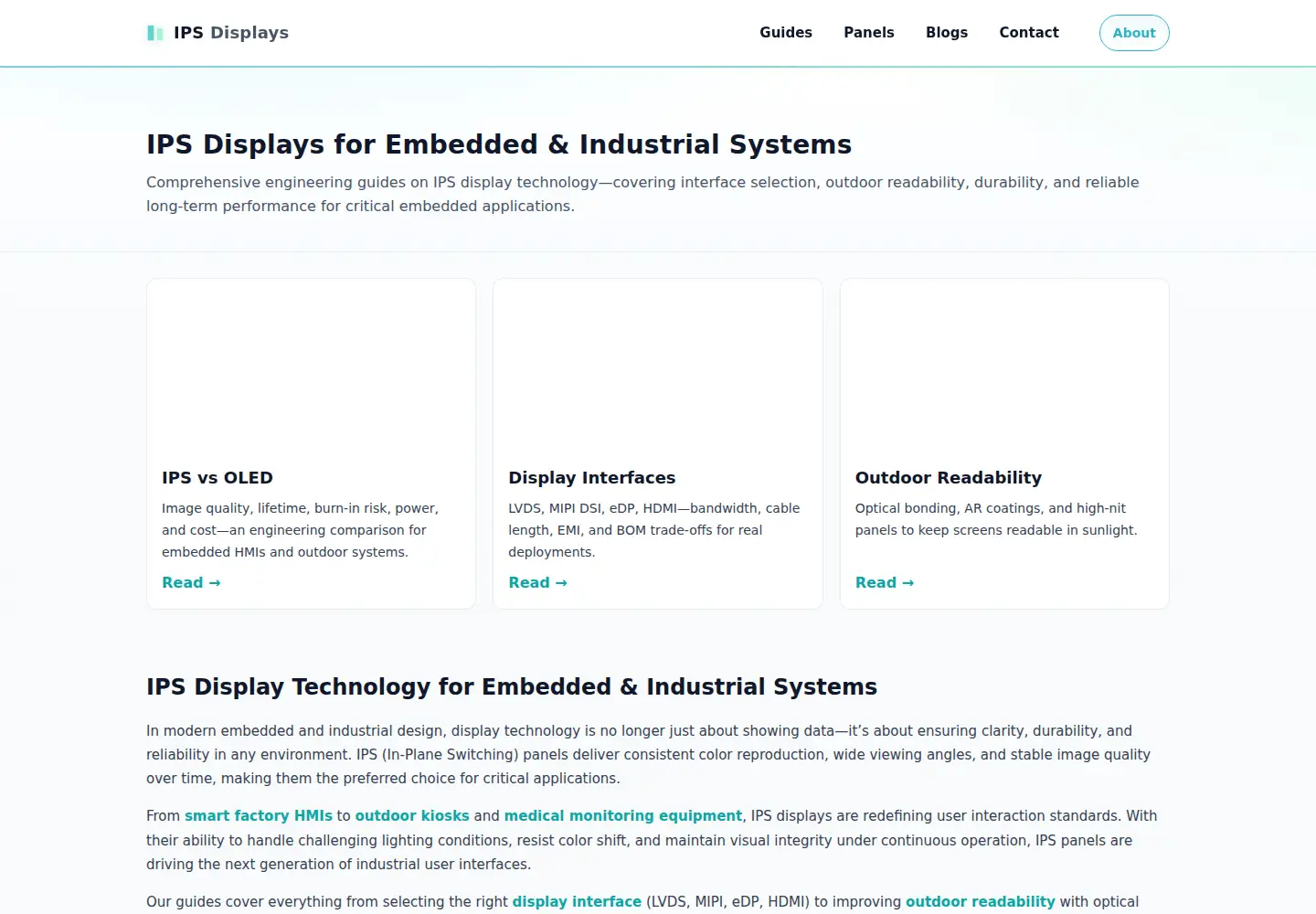Open the IPS Displays home link text

(x=231, y=33)
